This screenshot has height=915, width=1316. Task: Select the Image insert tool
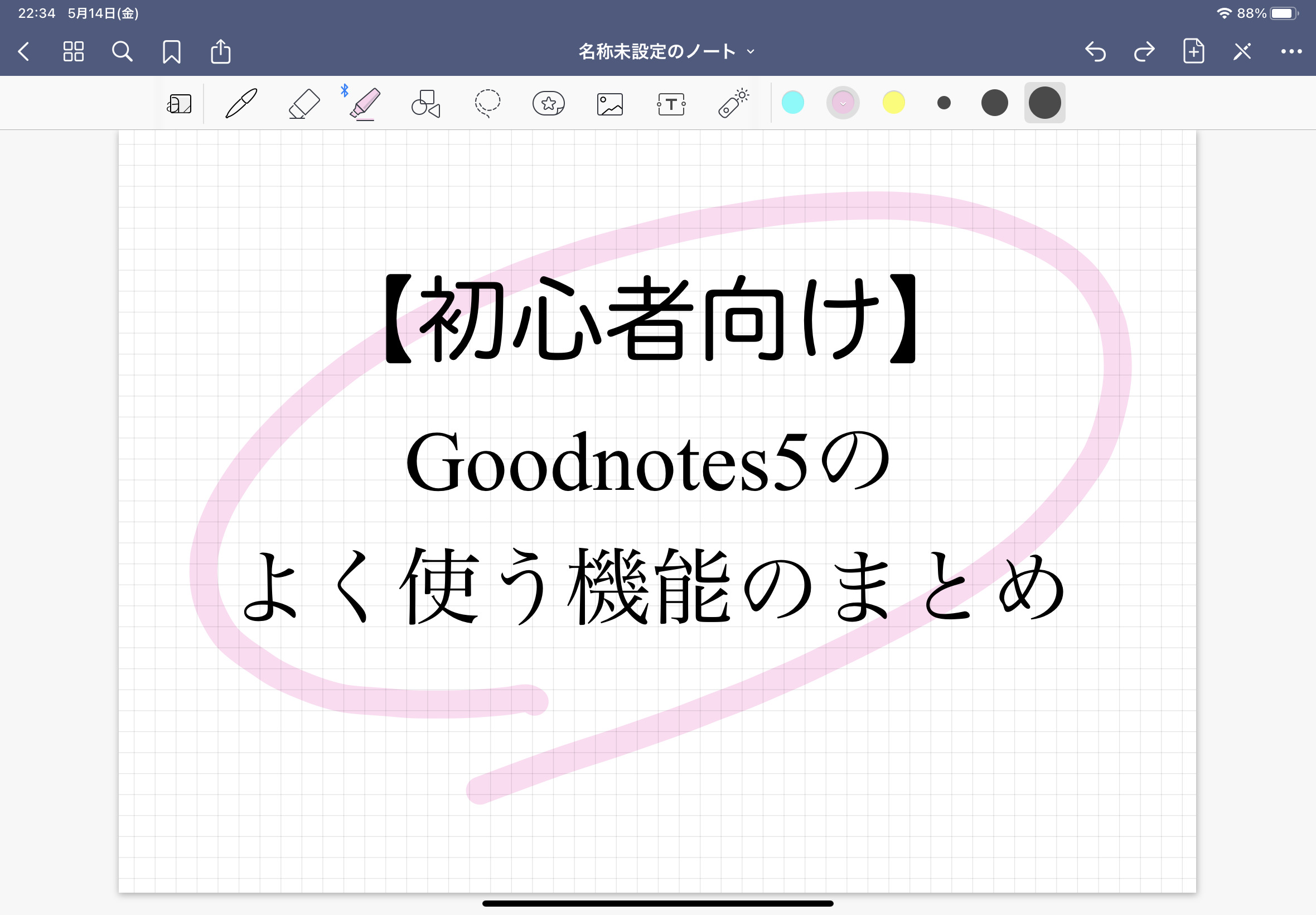609,104
